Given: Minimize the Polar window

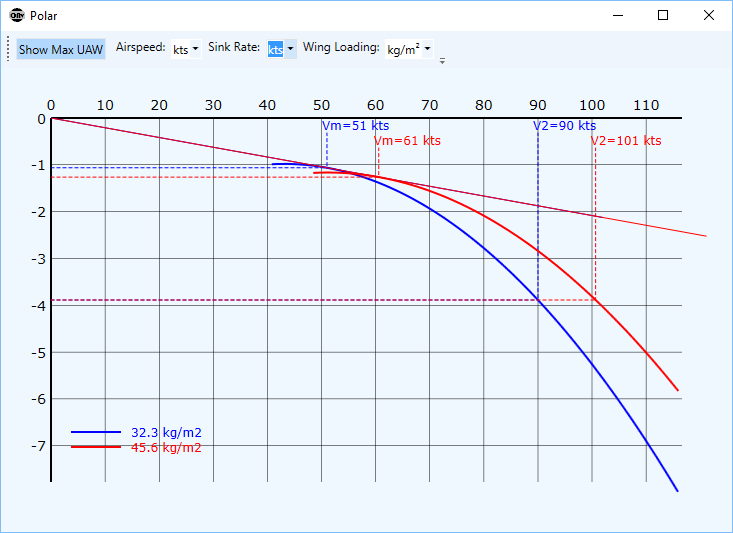Looking at the screenshot, I should 617,16.
